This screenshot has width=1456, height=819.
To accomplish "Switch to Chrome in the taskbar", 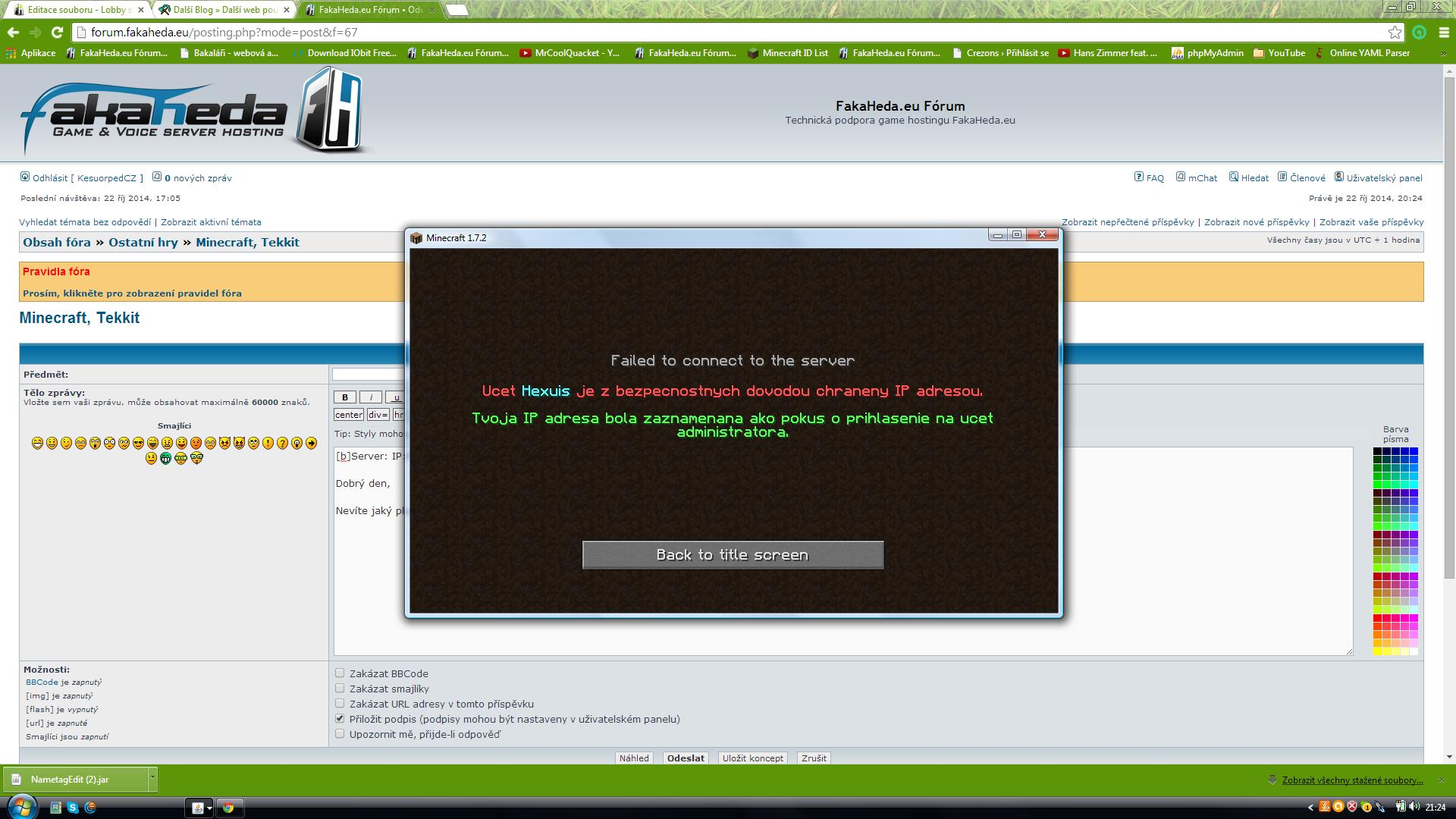I will (x=228, y=808).
